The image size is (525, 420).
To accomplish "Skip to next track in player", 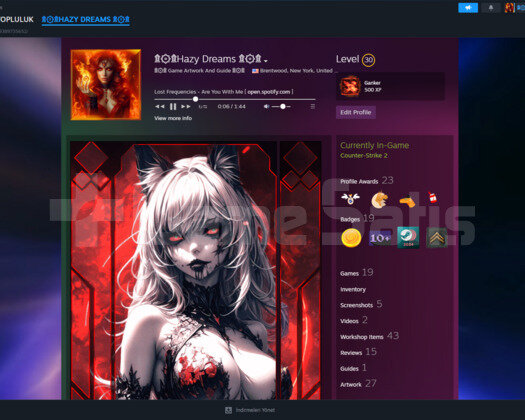I will [x=186, y=107].
